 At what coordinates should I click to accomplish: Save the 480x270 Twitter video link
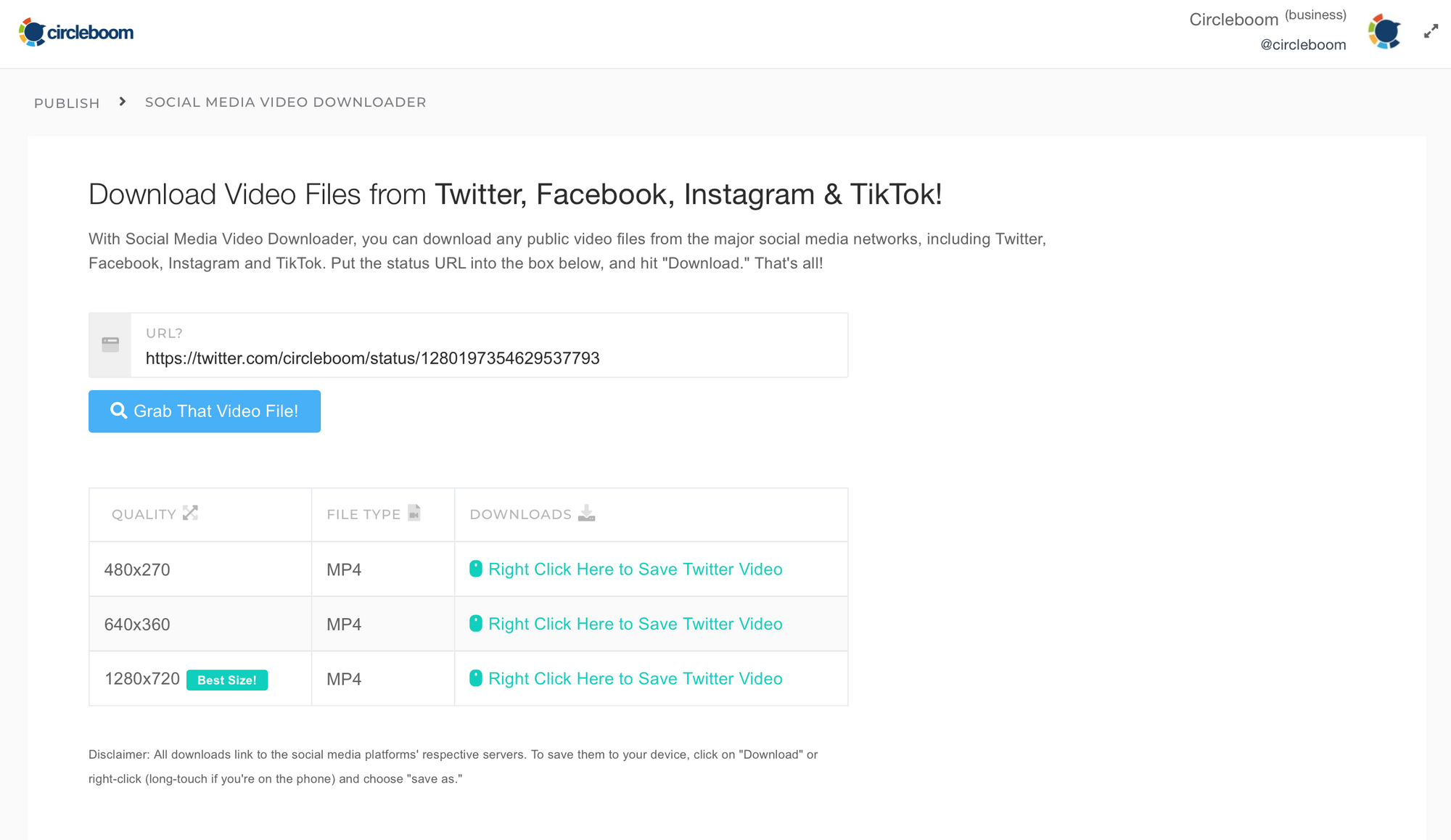[x=634, y=569]
